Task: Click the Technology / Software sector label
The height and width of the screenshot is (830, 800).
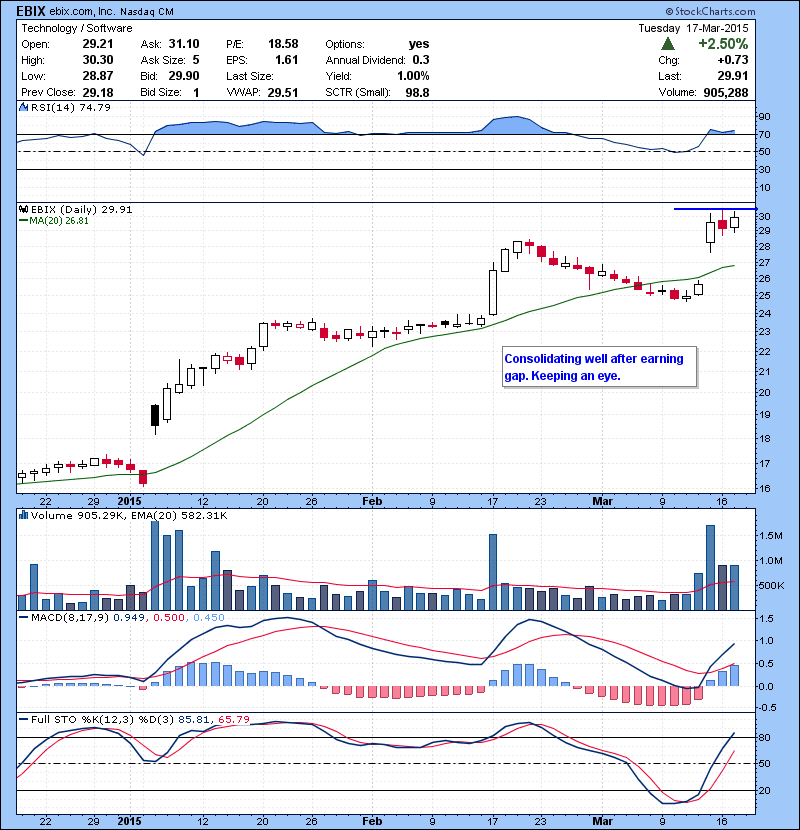Action: click(x=77, y=28)
